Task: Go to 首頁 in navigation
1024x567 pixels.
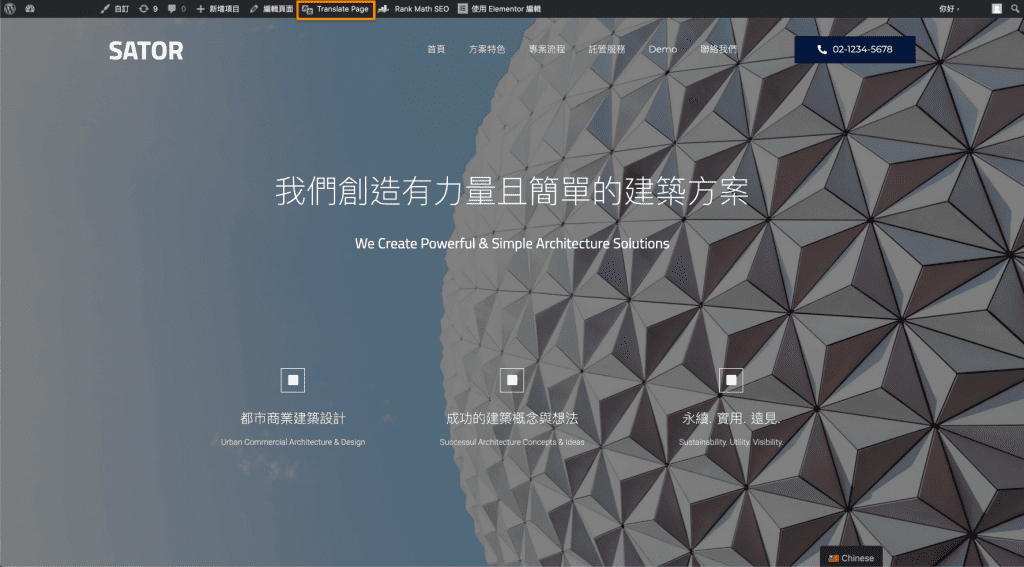Action: (x=436, y=49)
